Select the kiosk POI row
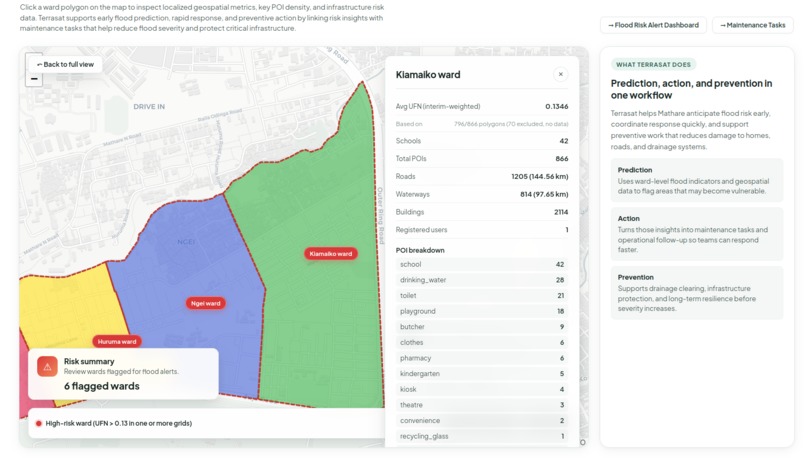This screenshot has width=806, height=458. coord(482,389)
